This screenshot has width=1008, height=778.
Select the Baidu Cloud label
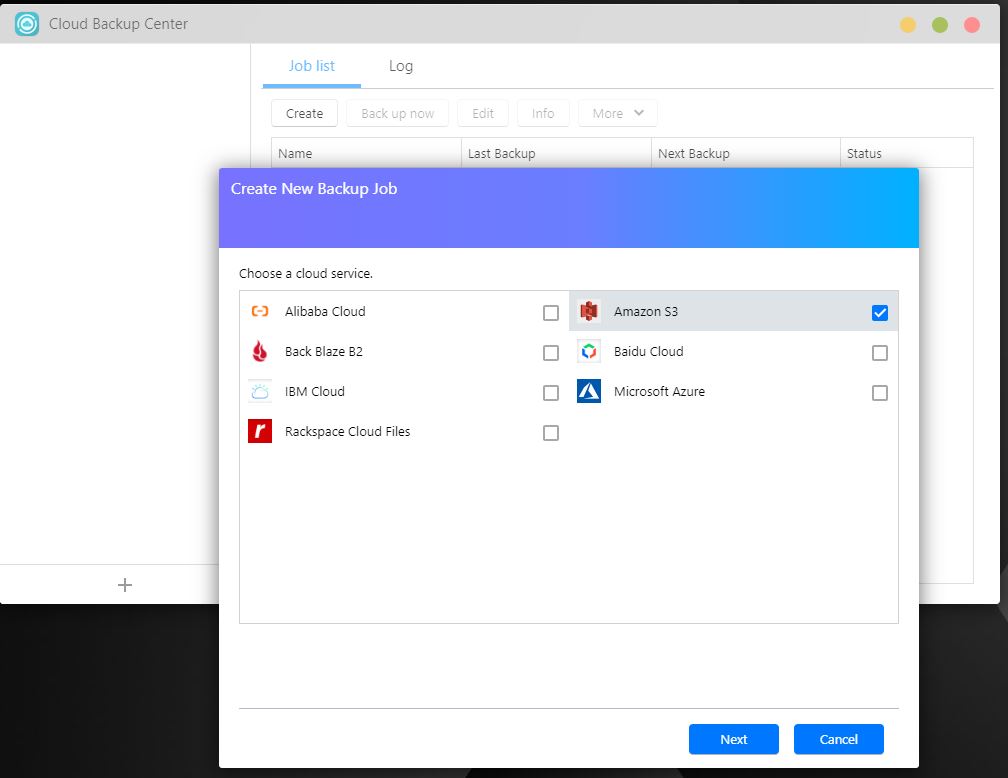tap(649, 351)
